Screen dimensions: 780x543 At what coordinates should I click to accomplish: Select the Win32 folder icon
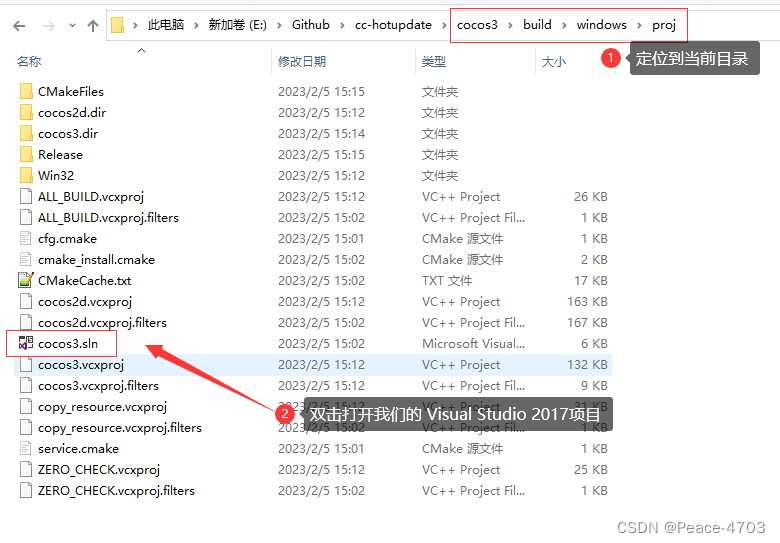(x=26, y=176)
